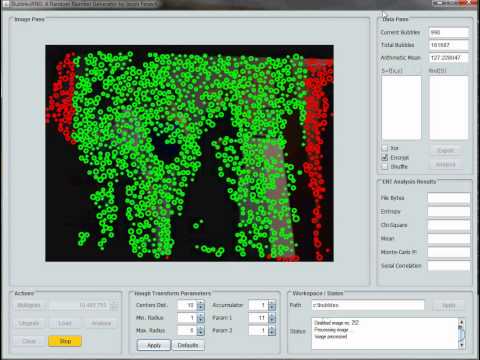480x360 pixels.
Task: Decrease Param 1 with down arrow
Action: pyautogui.click(x=272, y=320)
